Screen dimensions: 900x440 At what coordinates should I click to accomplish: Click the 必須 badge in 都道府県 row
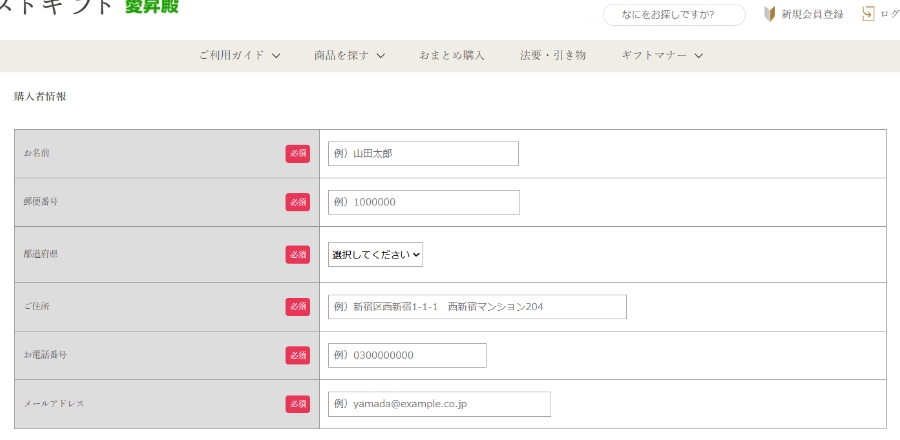click(298, 255)
